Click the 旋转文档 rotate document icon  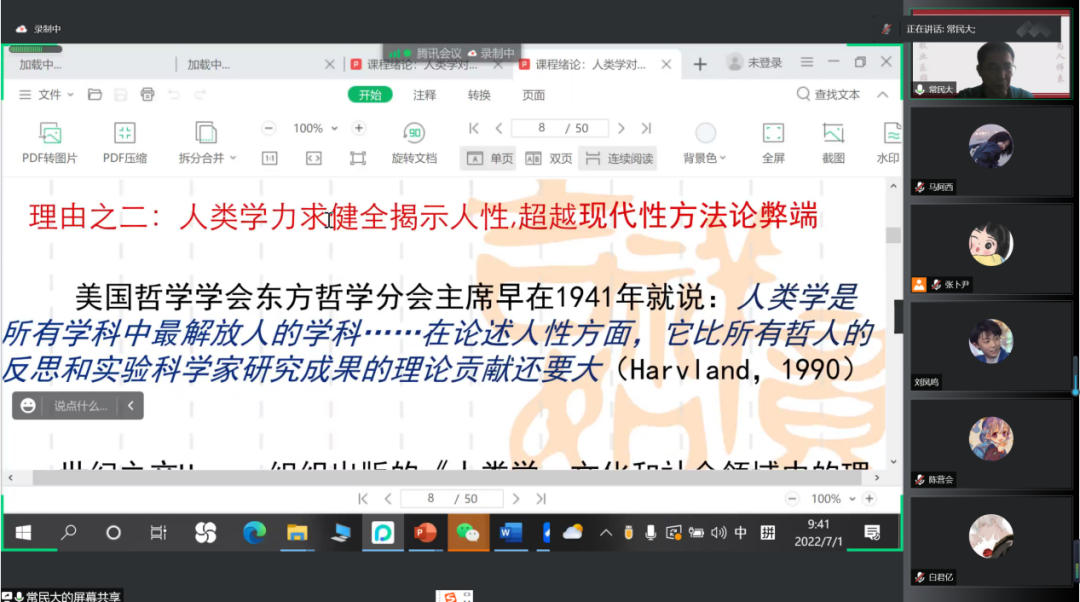[x=414, y=133]
